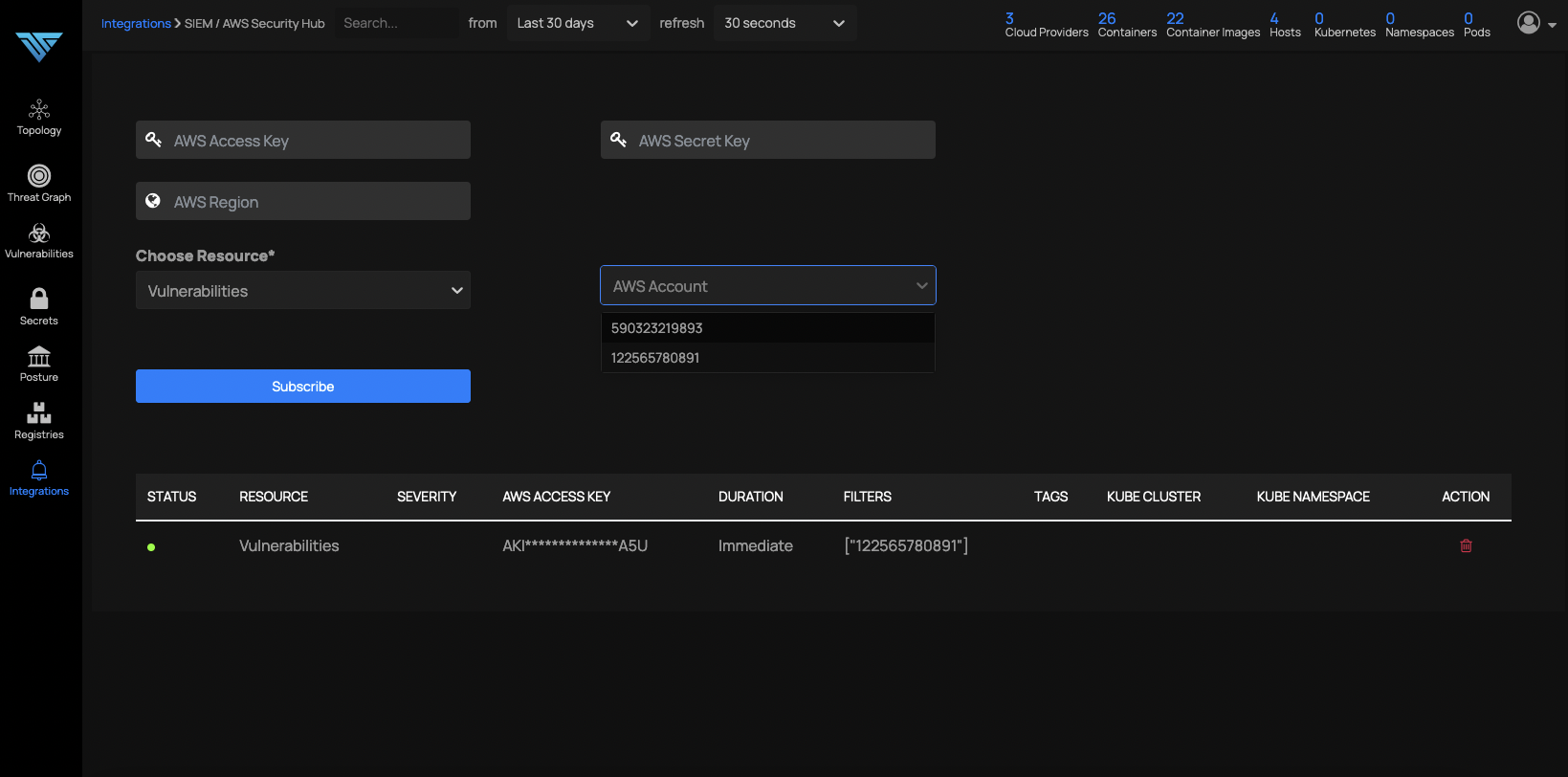Select account 122565780891 from the list

(768, 358)
